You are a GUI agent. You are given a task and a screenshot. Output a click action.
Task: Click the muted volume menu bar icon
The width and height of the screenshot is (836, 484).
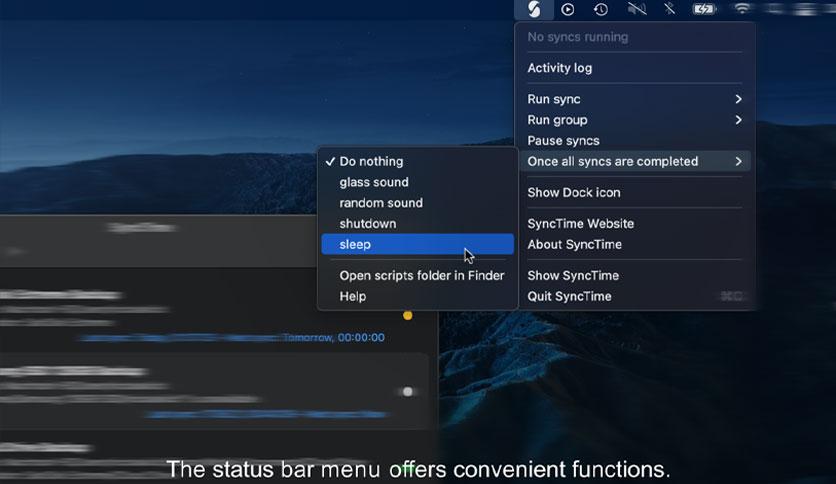637,9
